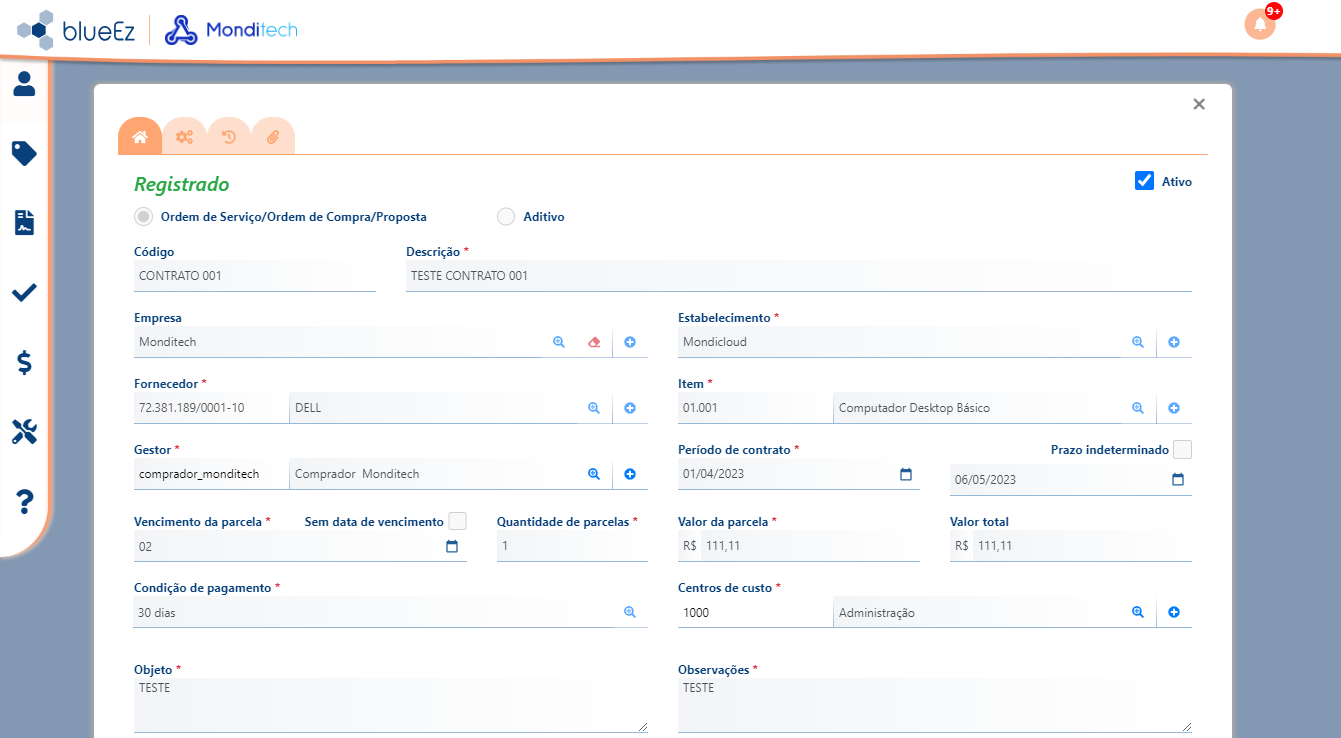Open contract start date calendar picker
This screenshot has width=1341, height=738.
[906, 474]
